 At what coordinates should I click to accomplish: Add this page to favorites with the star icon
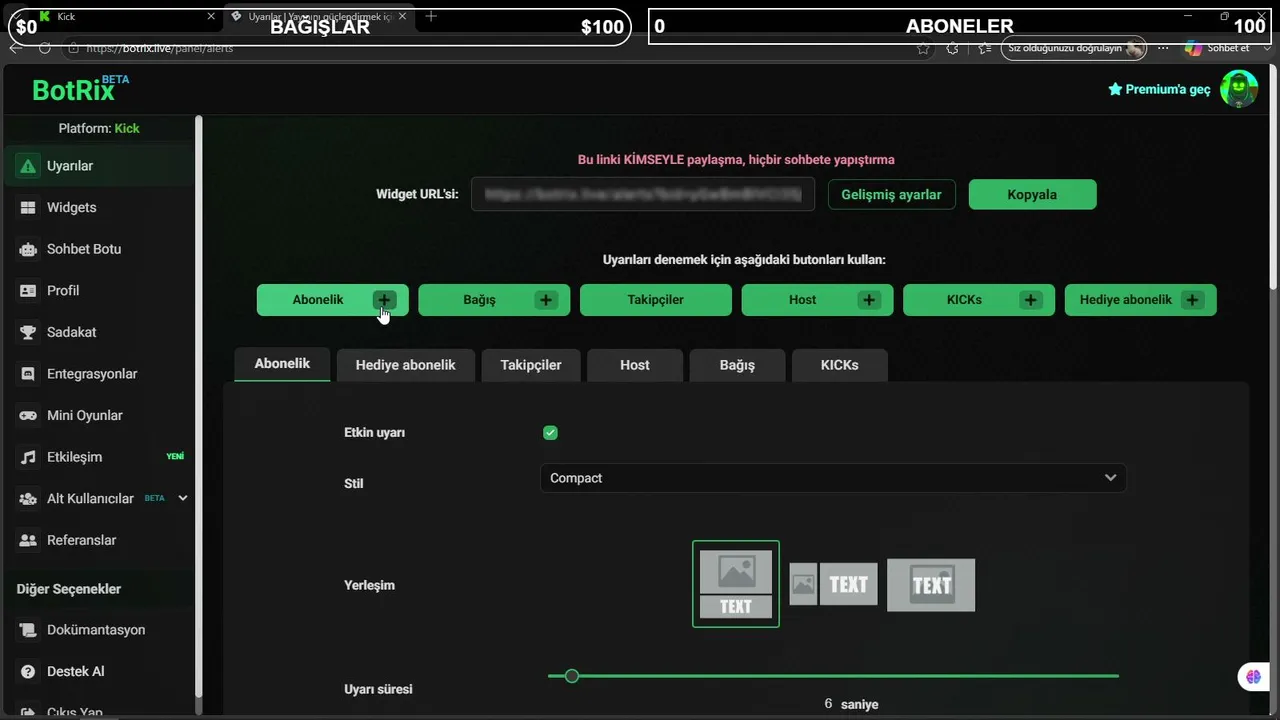point(923,48)
